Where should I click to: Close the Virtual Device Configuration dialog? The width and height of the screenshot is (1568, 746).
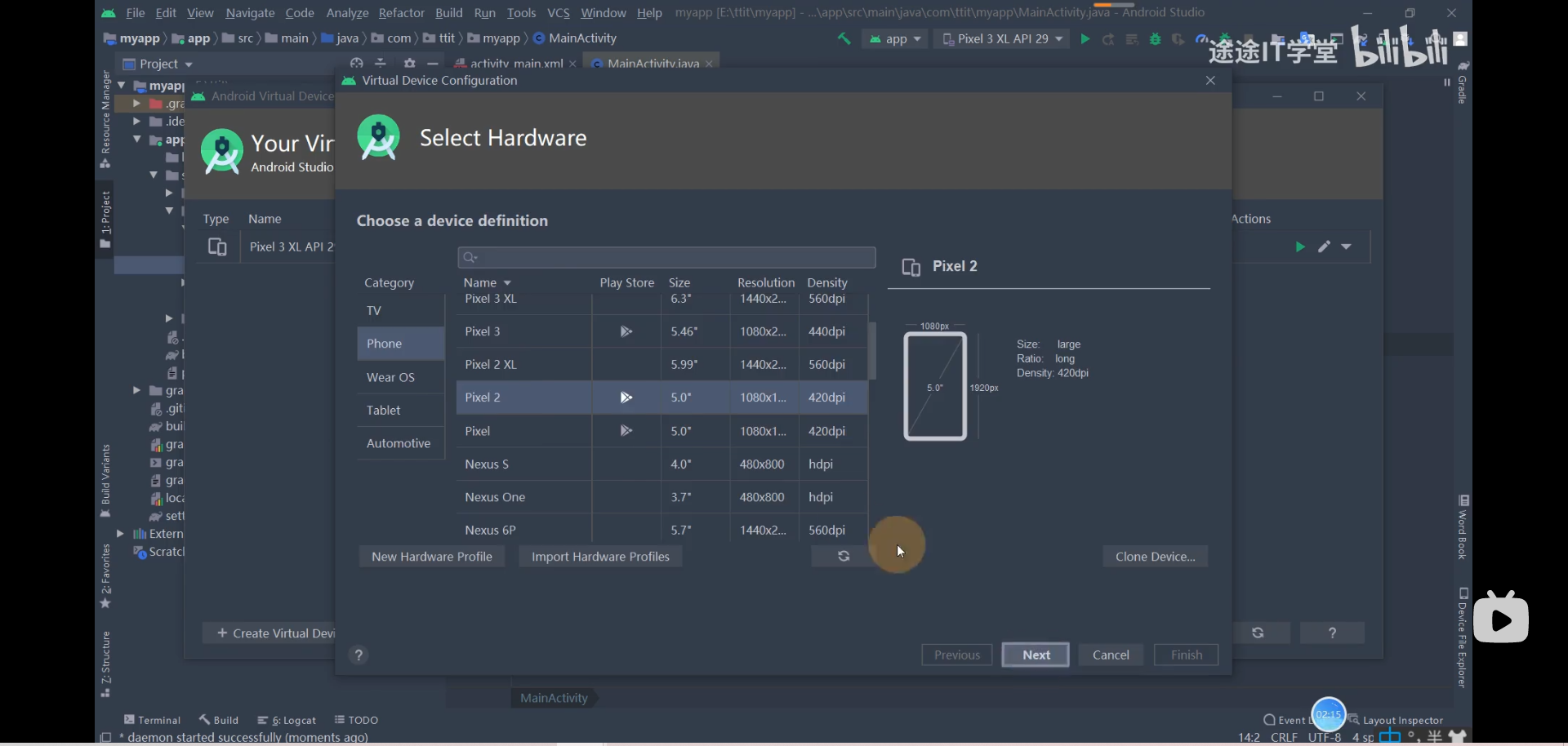1210,80
